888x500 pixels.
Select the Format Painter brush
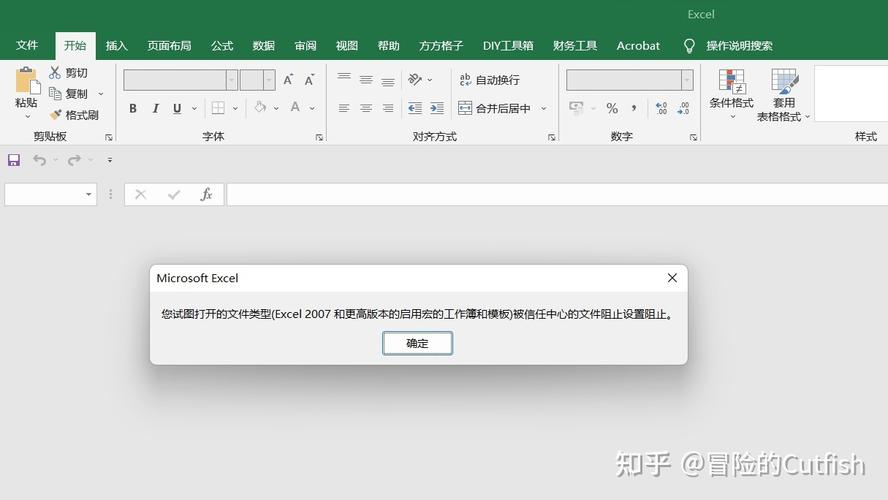click(56, 115)
